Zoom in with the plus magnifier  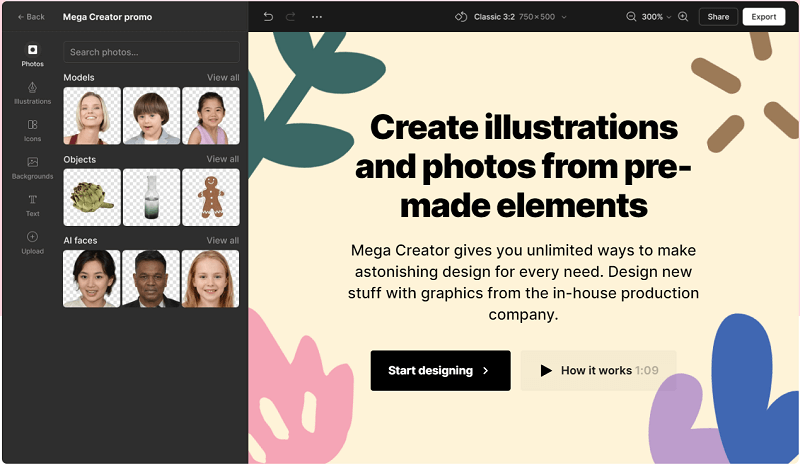[683, 17]
